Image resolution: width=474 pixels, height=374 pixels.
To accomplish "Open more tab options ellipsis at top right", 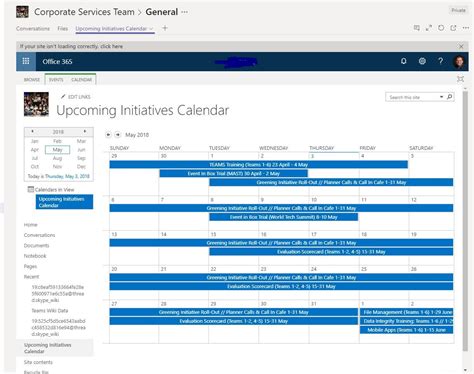I will [x=466, y=28].
